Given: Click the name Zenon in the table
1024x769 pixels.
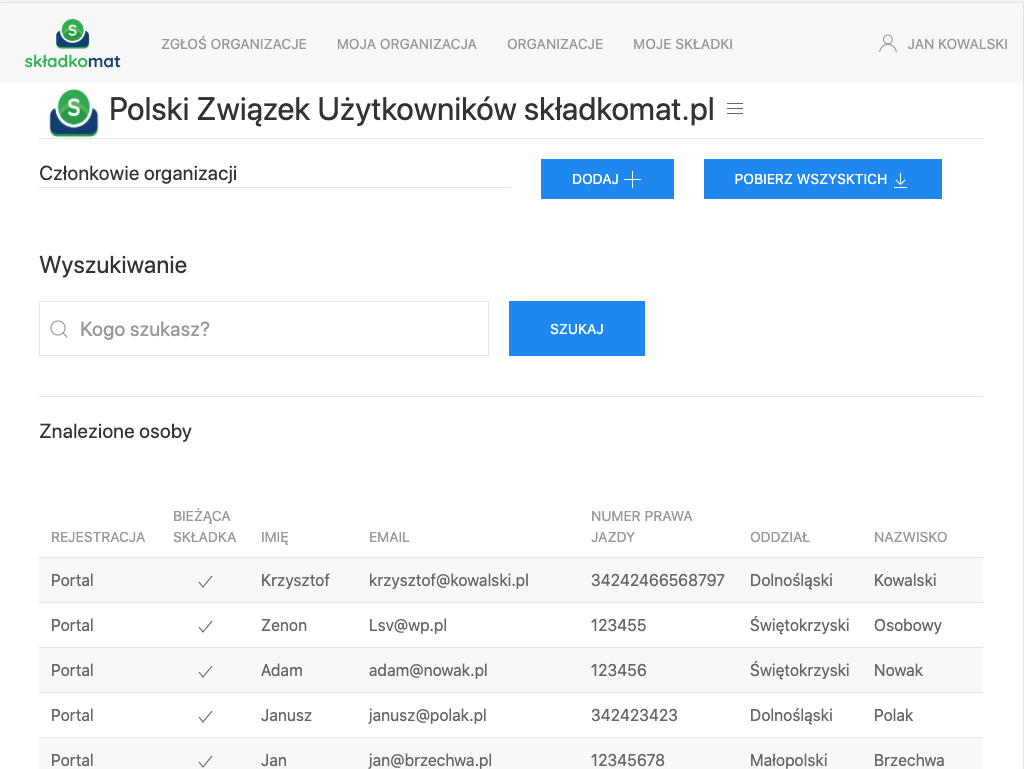Looking at the screenshot, I should click(283, 625).
